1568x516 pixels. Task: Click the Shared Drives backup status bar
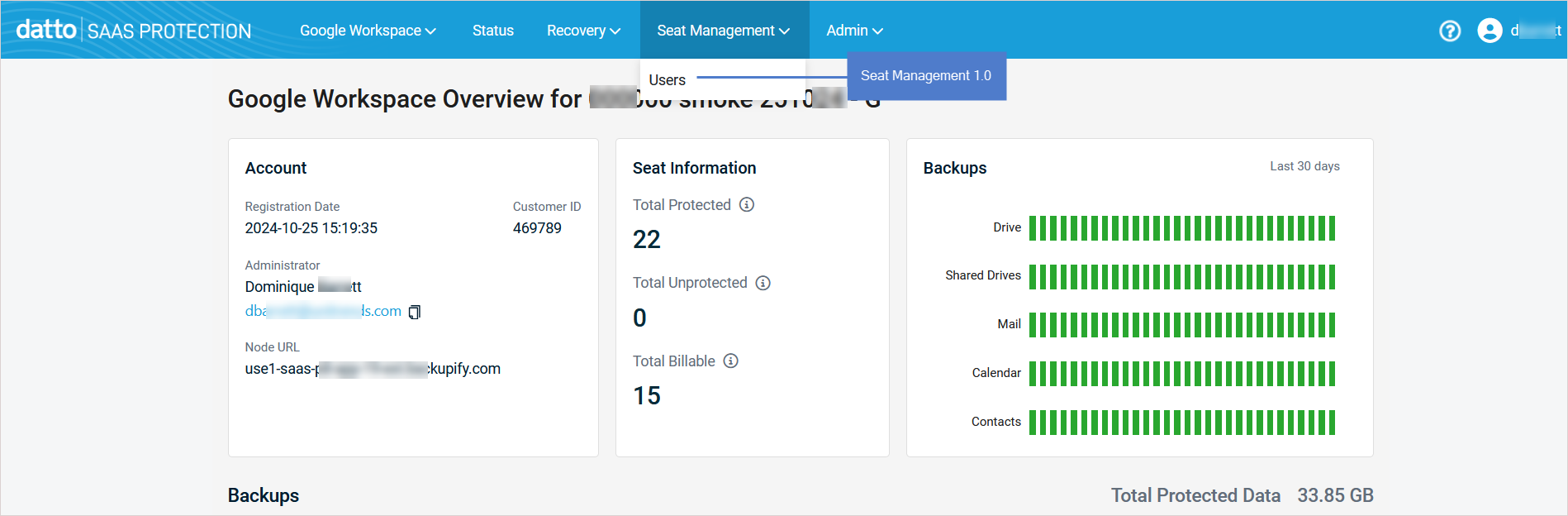click(x=1182, y=276)
